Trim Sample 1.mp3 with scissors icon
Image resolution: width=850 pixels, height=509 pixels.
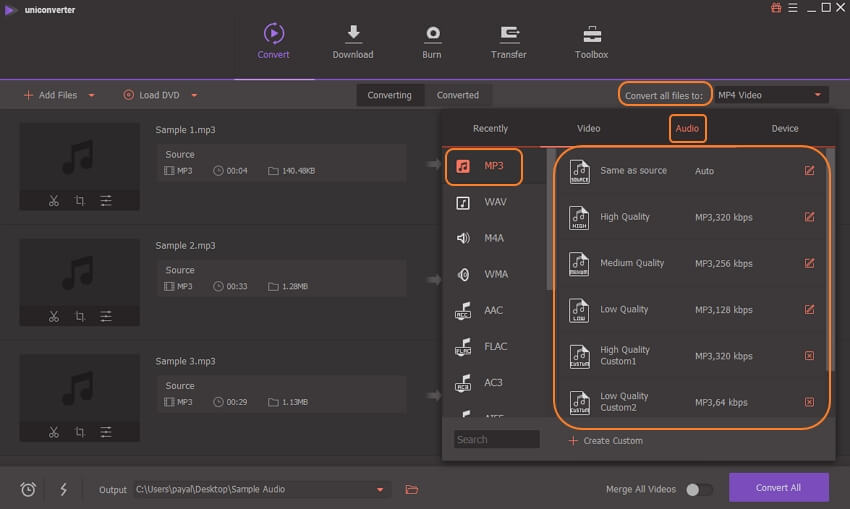click(54, 201)
